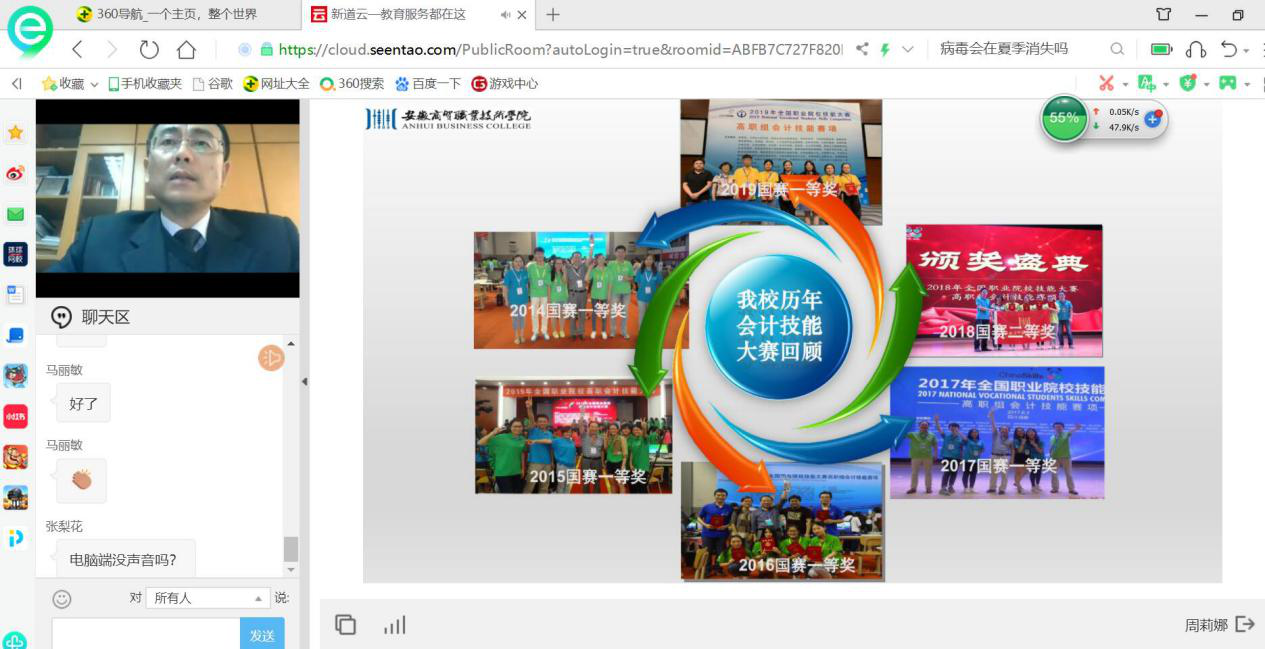Click the headphones icon in browser toolbar
The height and width of the screenshot is (649, 1265).
[x=1196, y=49]
